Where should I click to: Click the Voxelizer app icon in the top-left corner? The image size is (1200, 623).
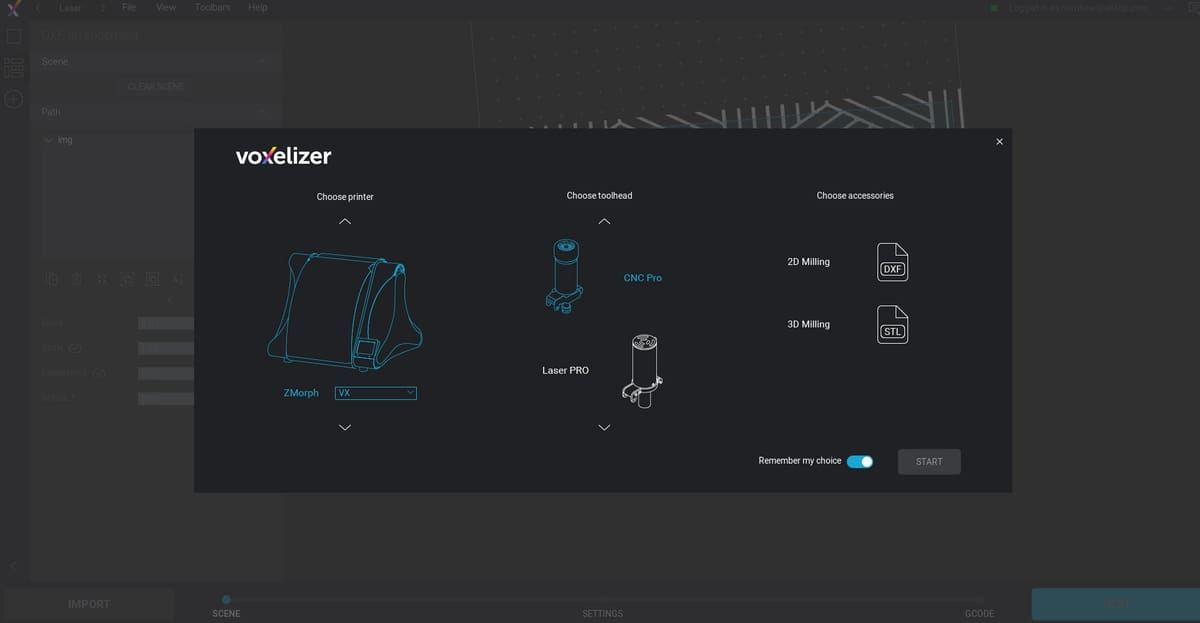12,8
